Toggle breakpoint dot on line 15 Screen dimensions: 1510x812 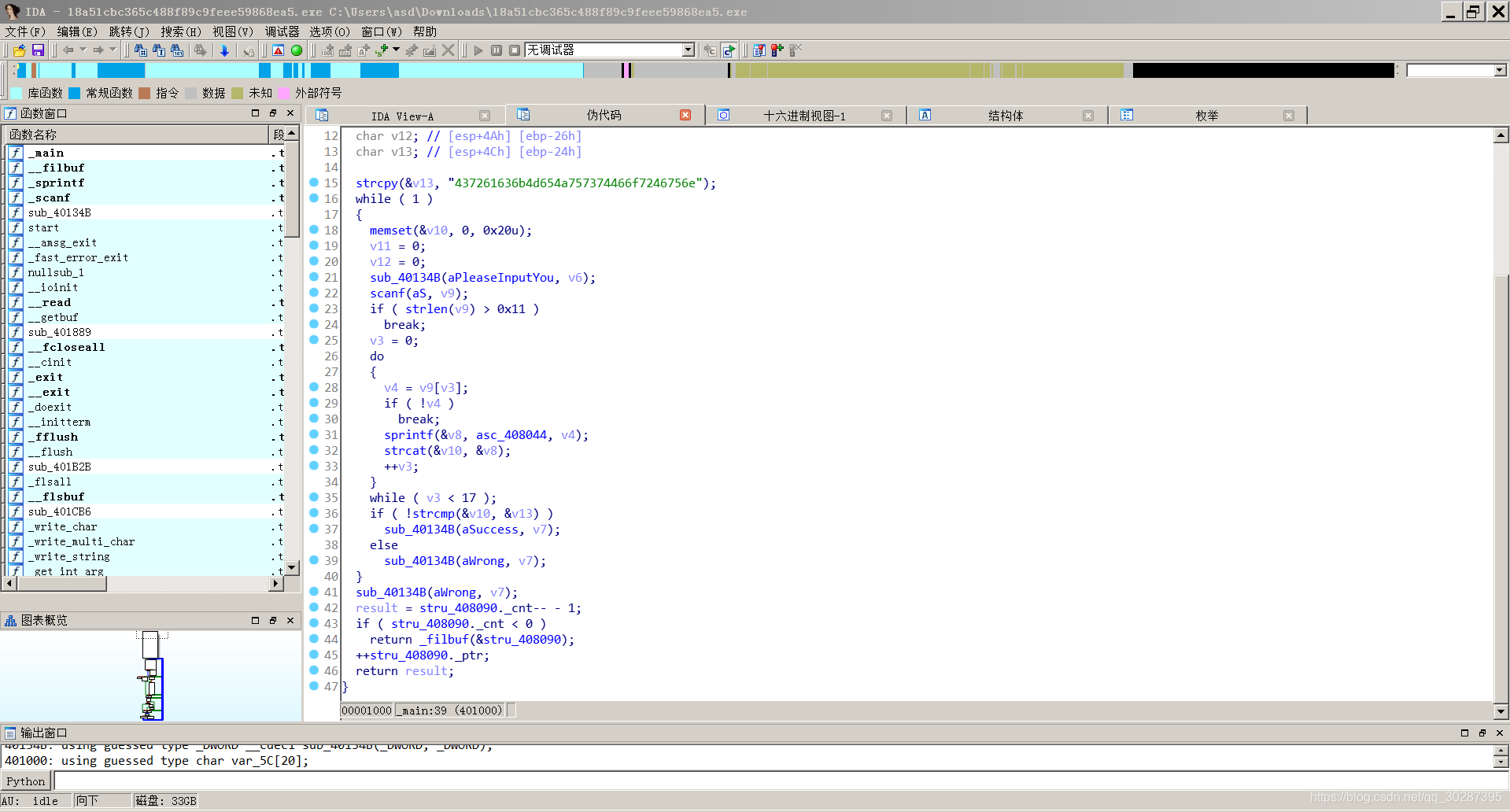click(x=314, y=183)
